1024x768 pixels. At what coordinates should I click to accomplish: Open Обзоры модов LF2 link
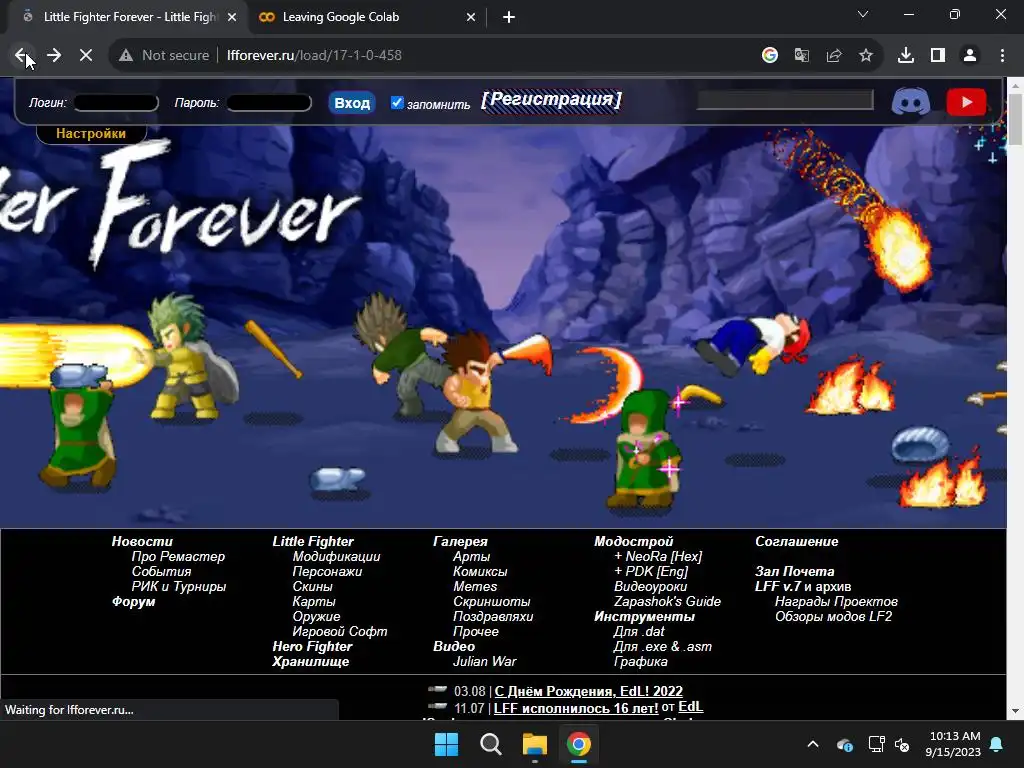pos(833,616)
